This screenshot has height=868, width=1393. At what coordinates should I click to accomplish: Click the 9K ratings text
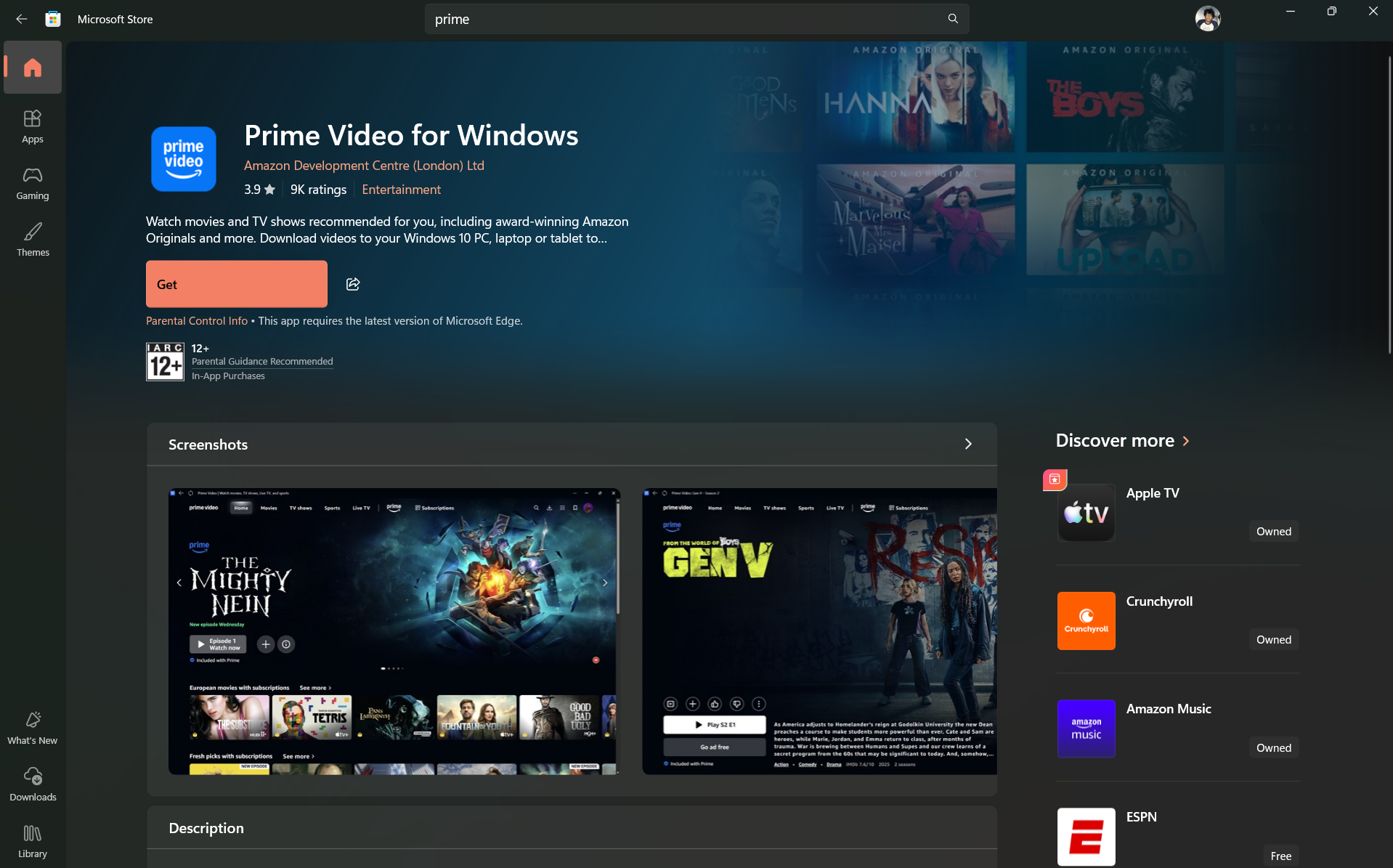tap(318, 190)
